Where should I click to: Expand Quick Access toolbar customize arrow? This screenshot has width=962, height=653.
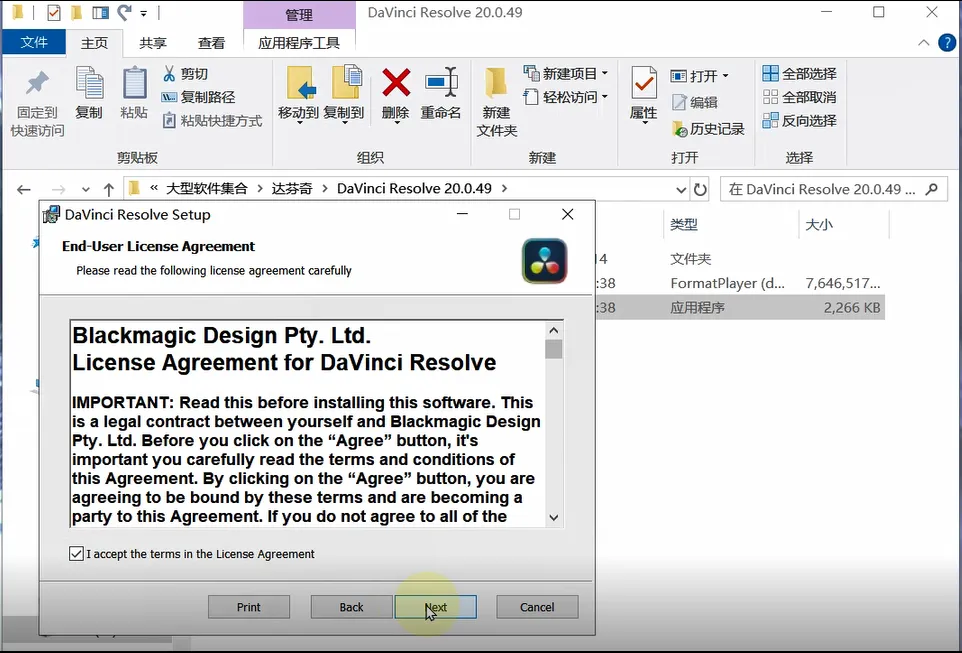(144, 13)
